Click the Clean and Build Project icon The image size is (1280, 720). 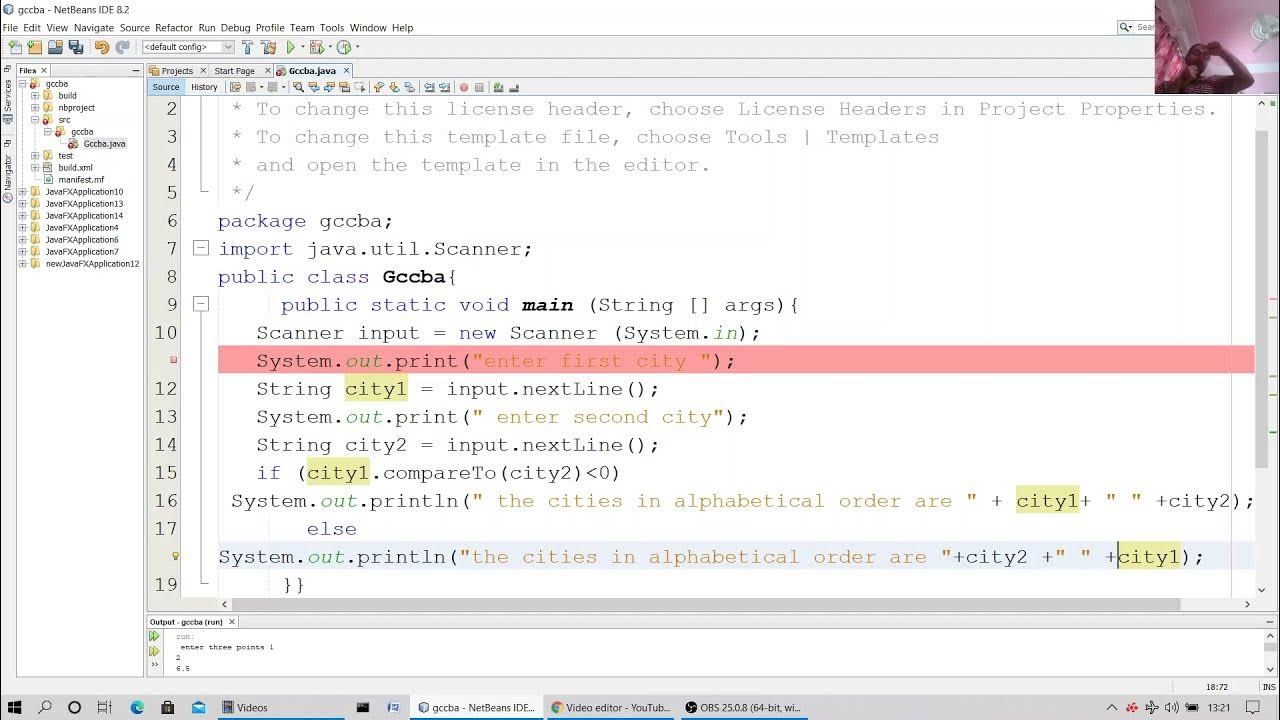point(268,47)
